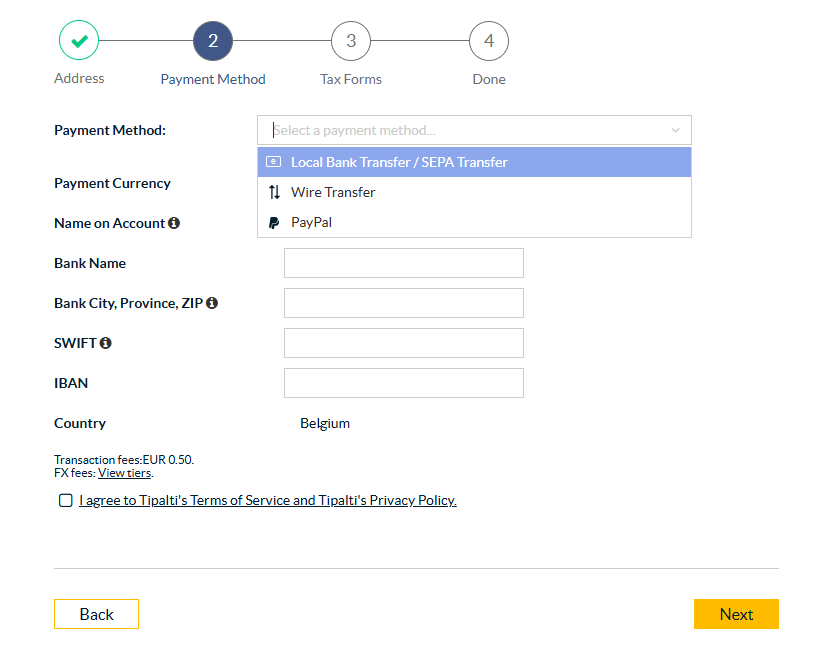
Task: Click the green Address step checkmark icon
Action: pos(79,41)
